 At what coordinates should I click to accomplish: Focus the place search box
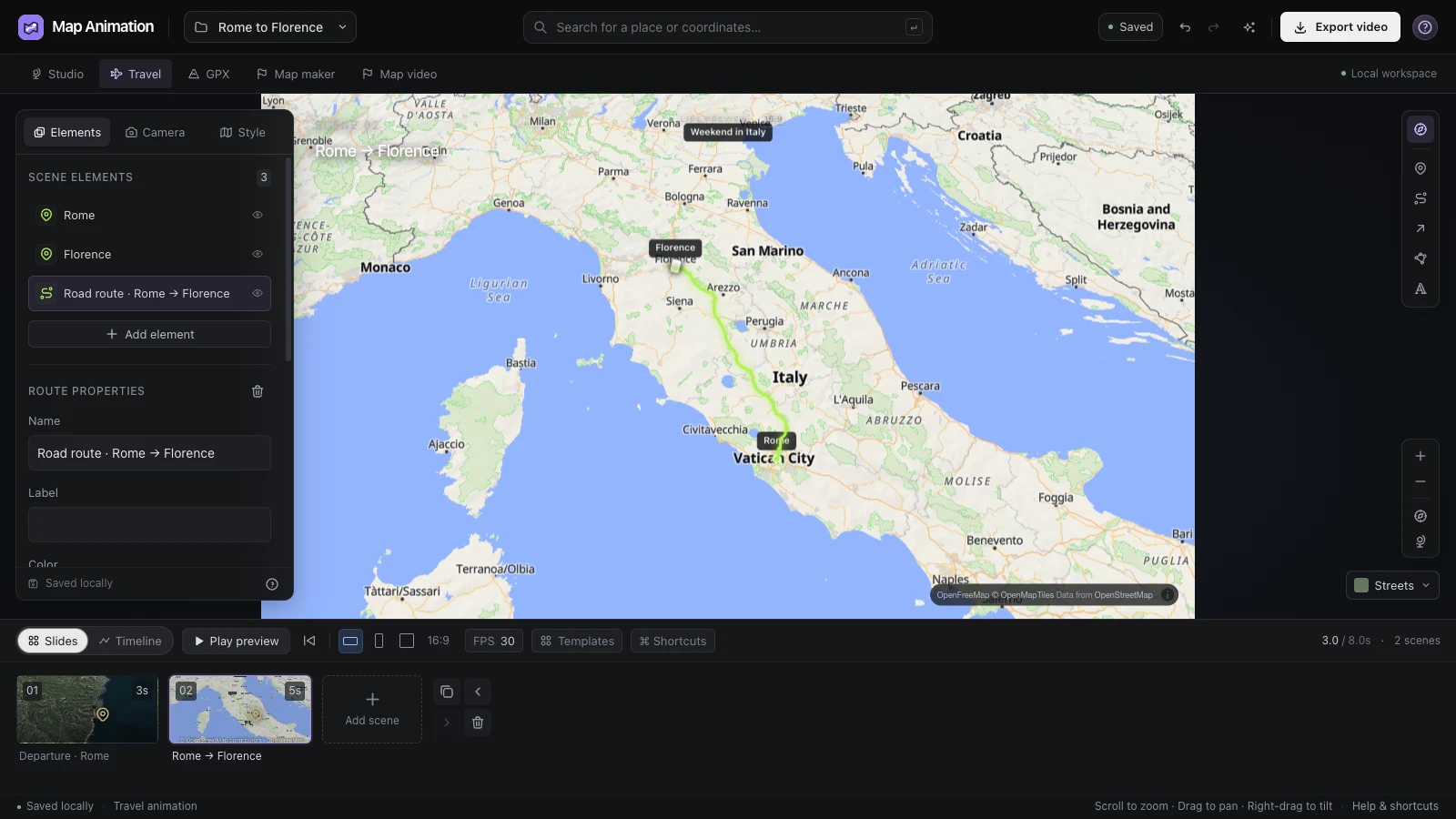pyautogui.click(x=728, y=27)
